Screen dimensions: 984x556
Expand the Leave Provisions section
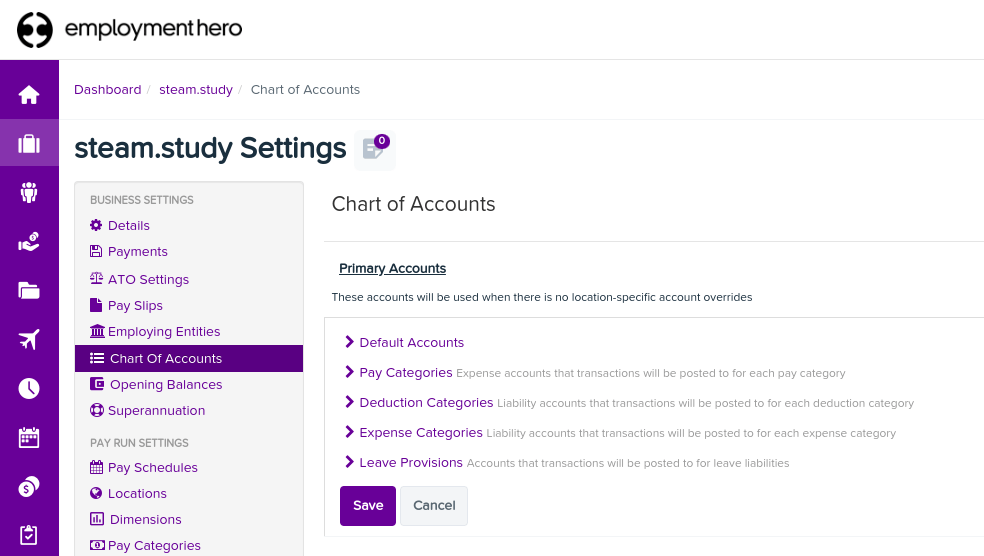(x=410, y=463)
